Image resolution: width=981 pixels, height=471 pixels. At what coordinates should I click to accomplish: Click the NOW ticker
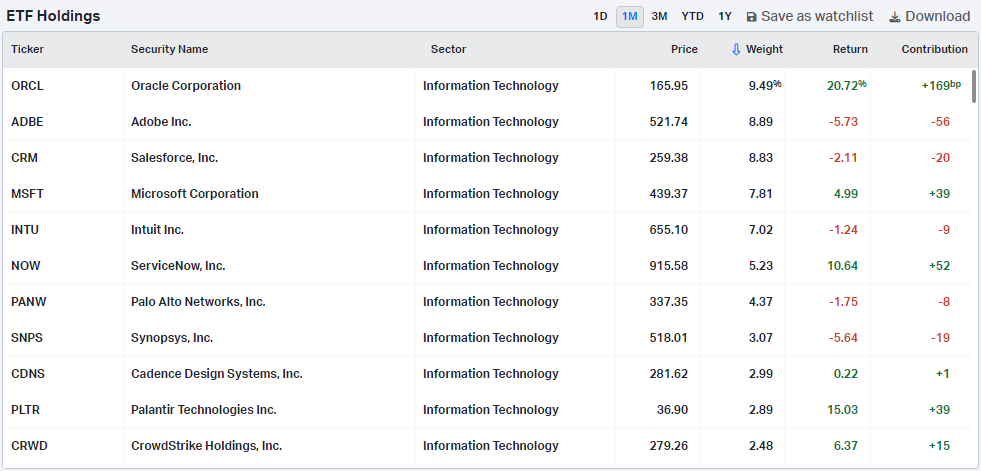tap(26, 266)
